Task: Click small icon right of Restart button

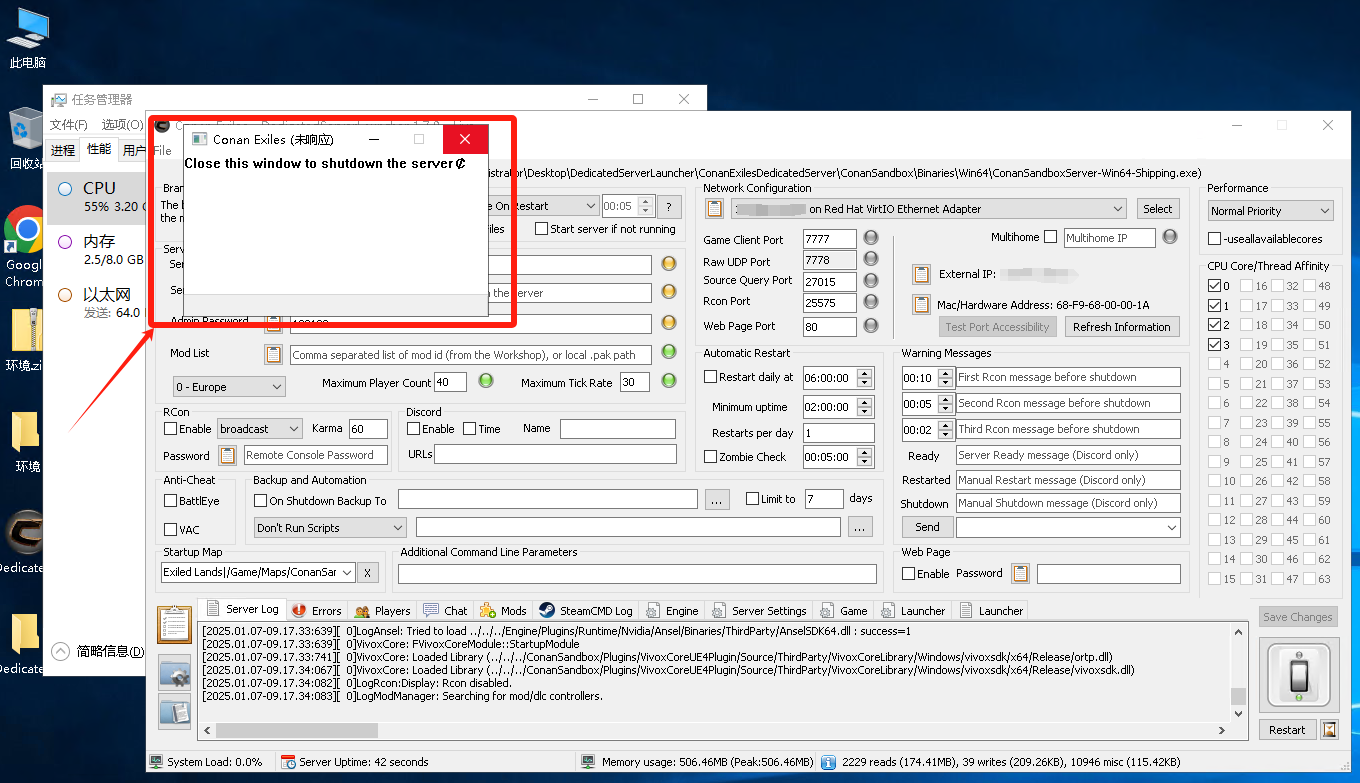Action: point(1329,729)
